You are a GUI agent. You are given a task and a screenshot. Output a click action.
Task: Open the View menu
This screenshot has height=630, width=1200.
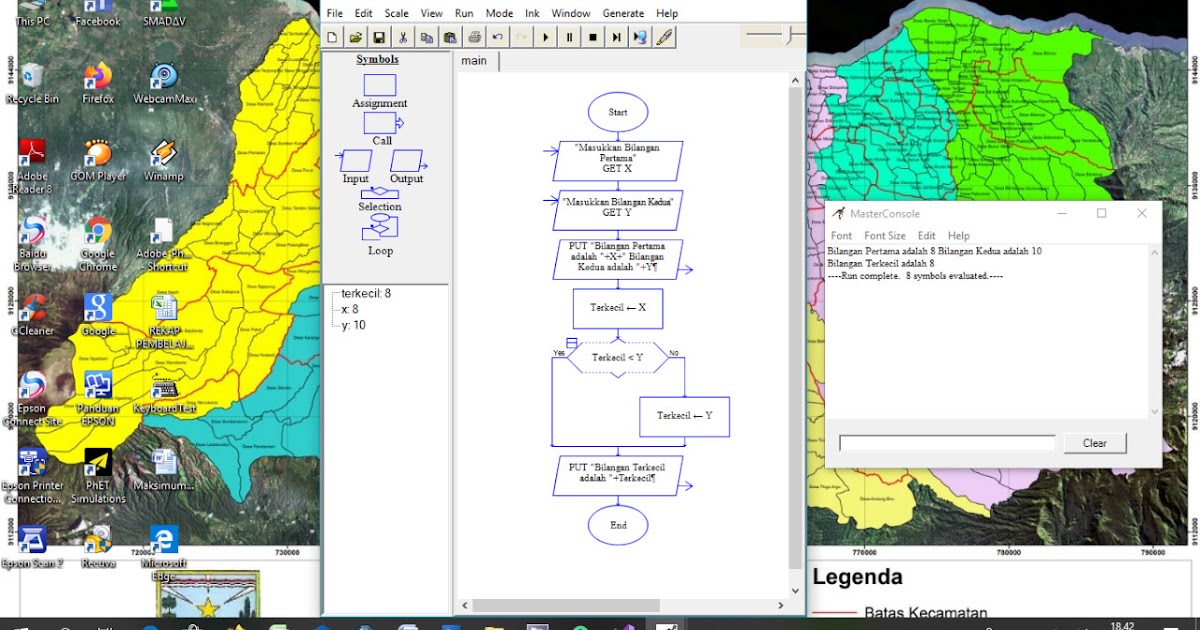click(x=431, y=13)
